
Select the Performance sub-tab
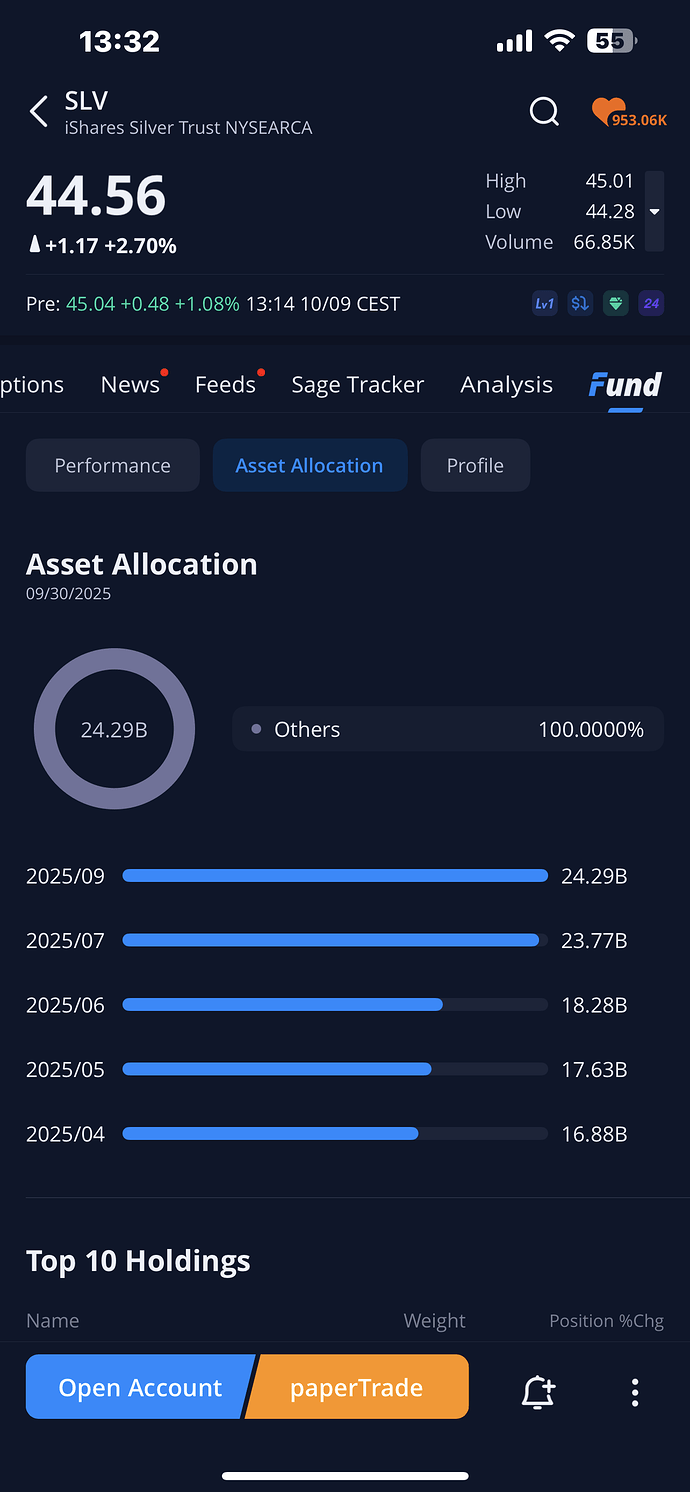click(112, 466)
